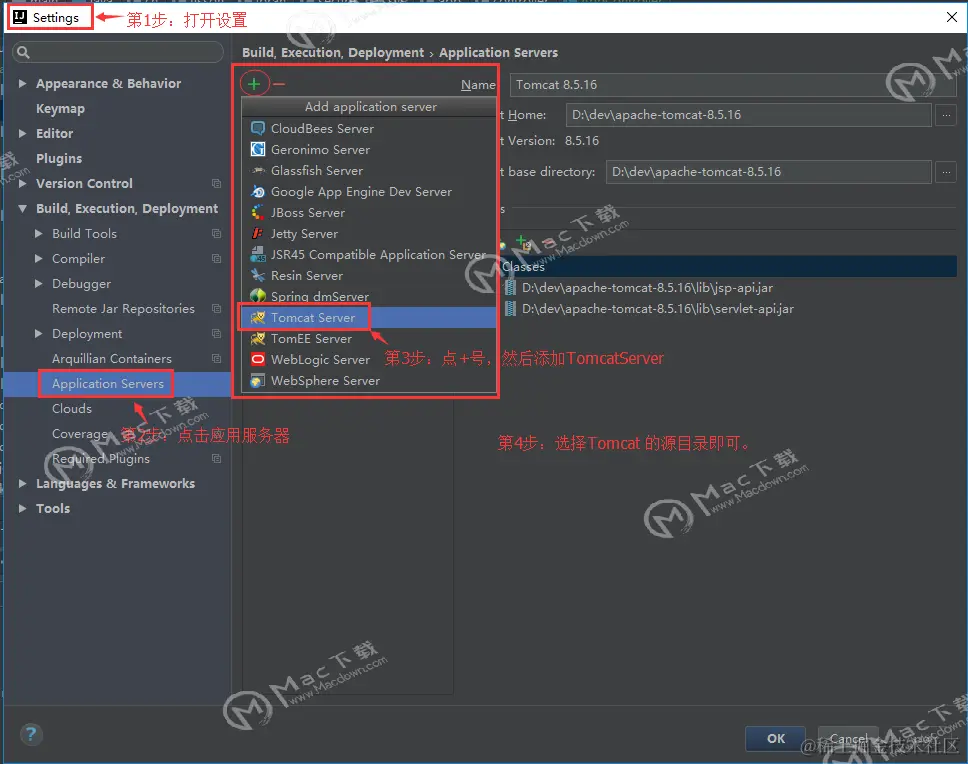
Task: Click the Tomcat Server cat icon
Action: (257, 317)
